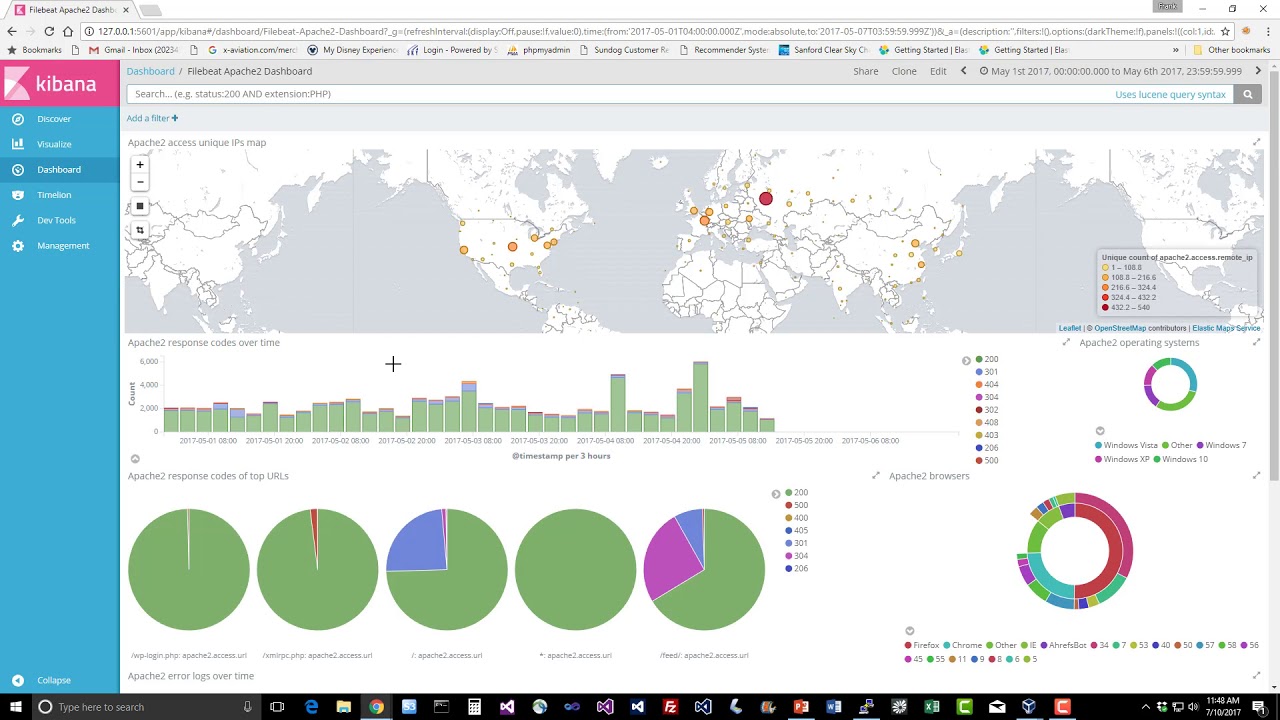Move time range backward with left arrow
The width and height of the screenshot is (1280, 720).
pos(963,71)
